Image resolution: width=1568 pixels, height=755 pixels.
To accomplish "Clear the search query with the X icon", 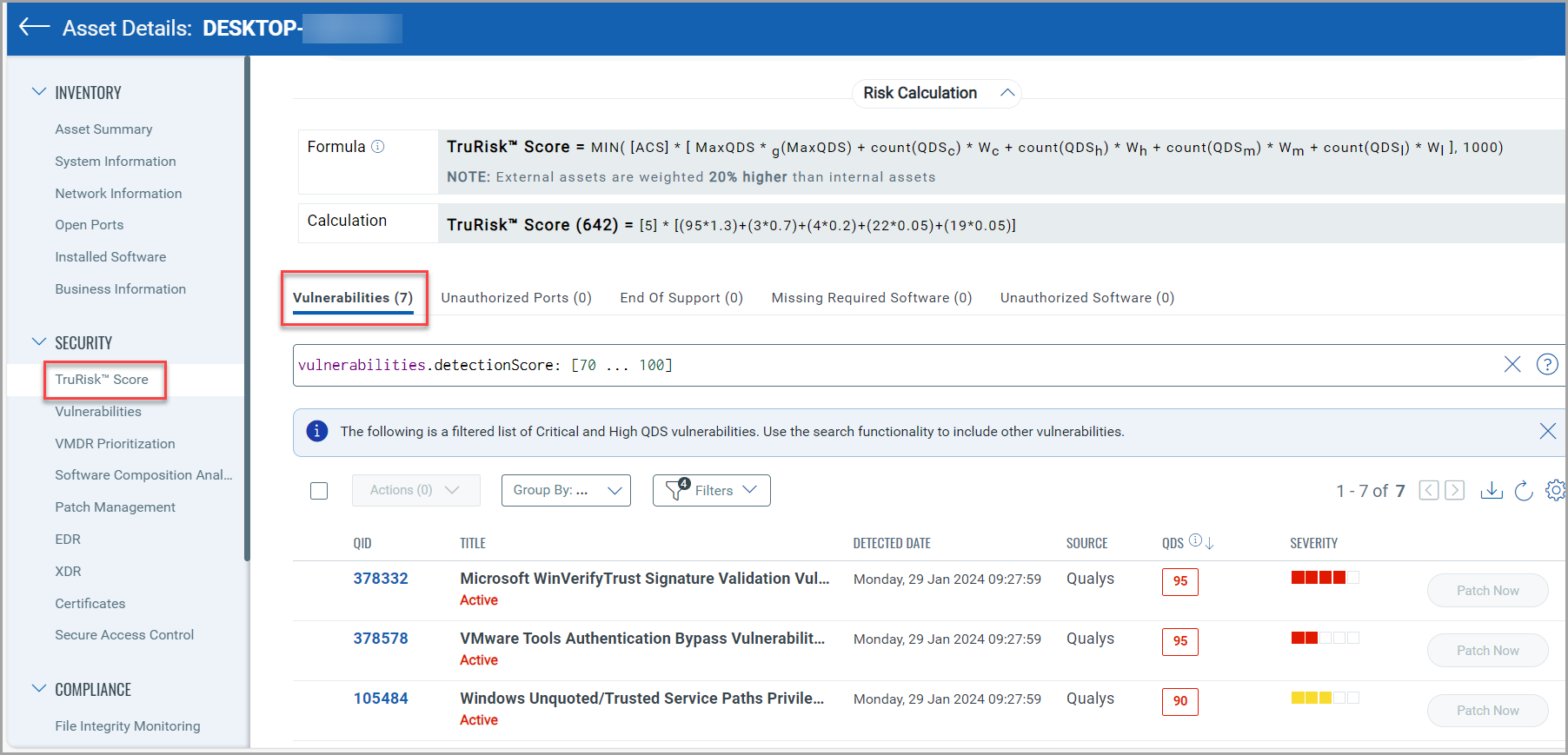I will (x=1512, y=364).
